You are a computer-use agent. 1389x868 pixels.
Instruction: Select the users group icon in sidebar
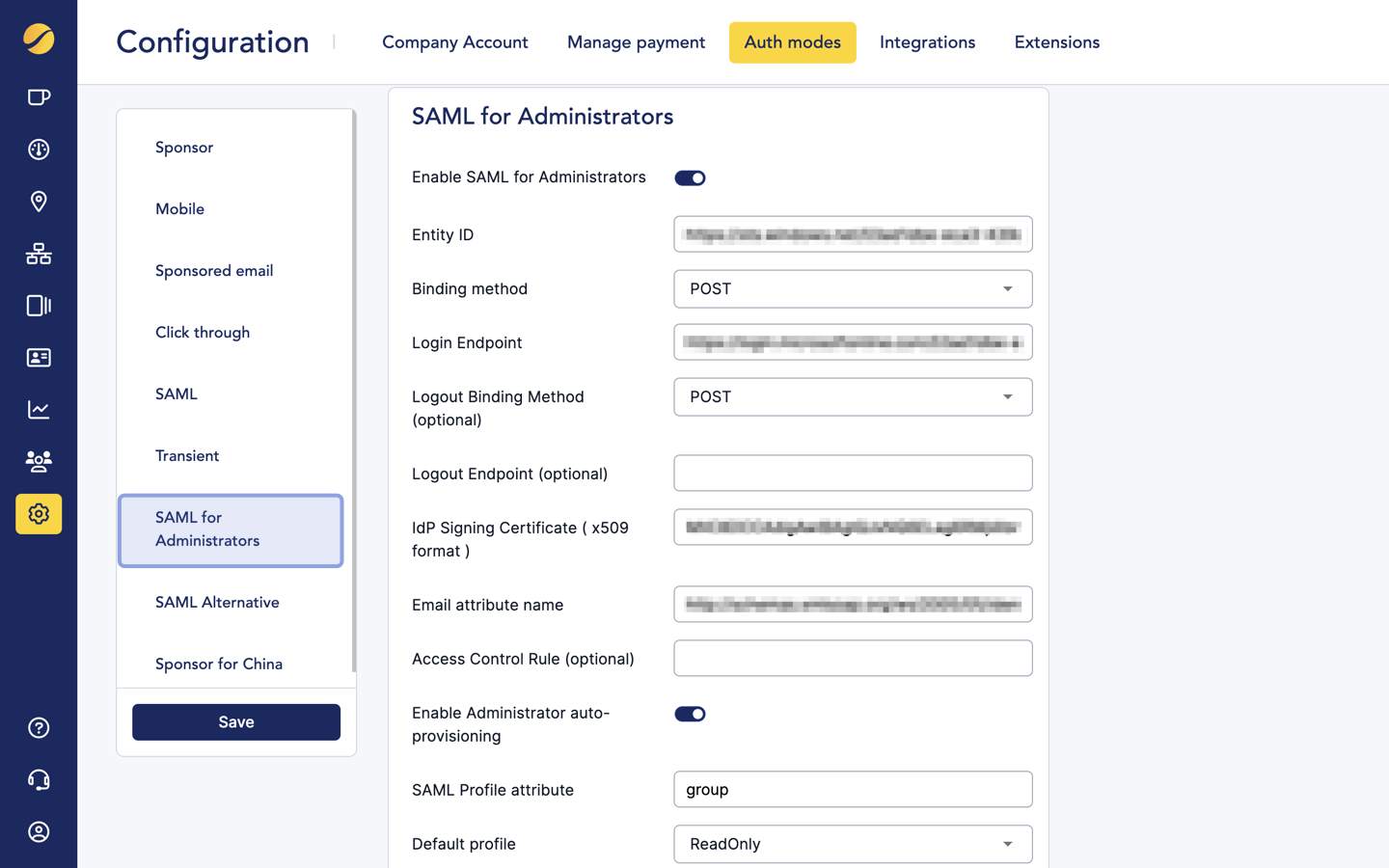coord(39,462)
